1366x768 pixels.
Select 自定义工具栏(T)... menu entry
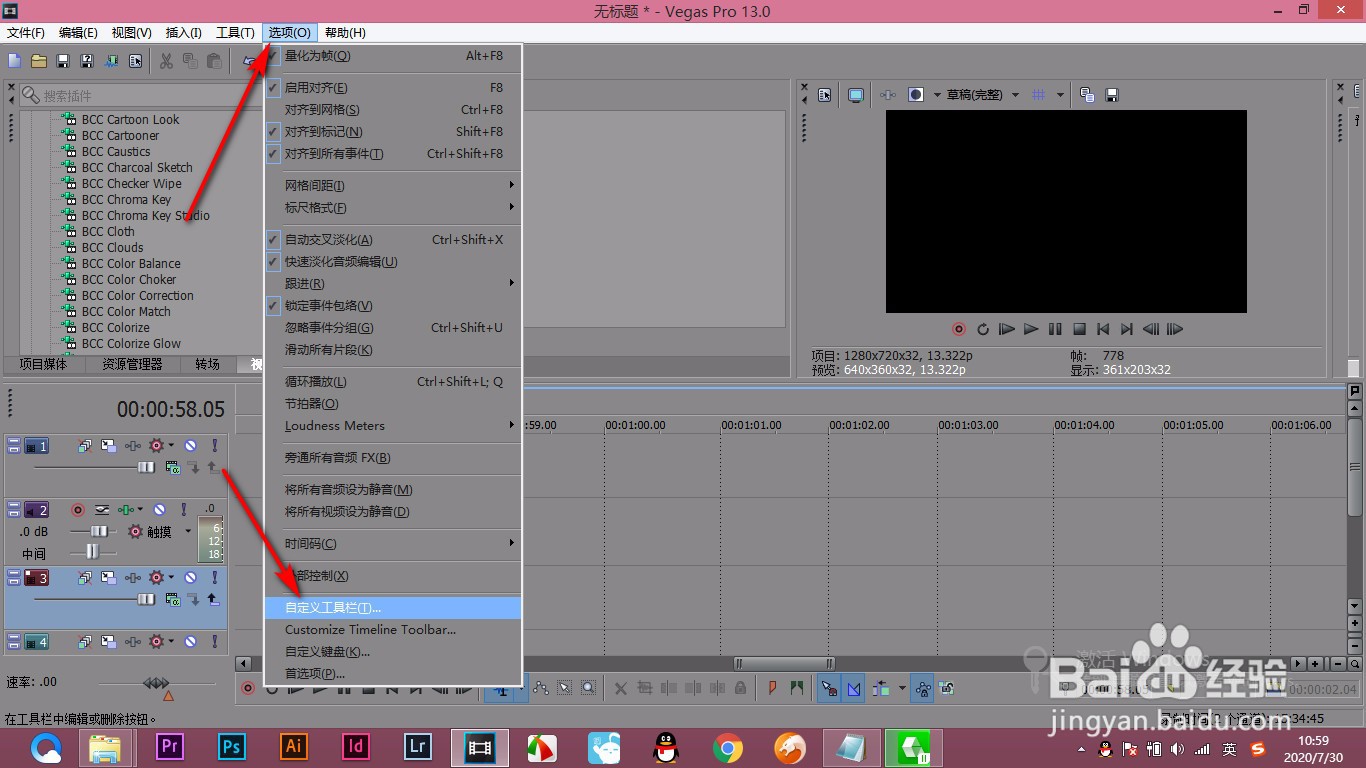point(393,608)
